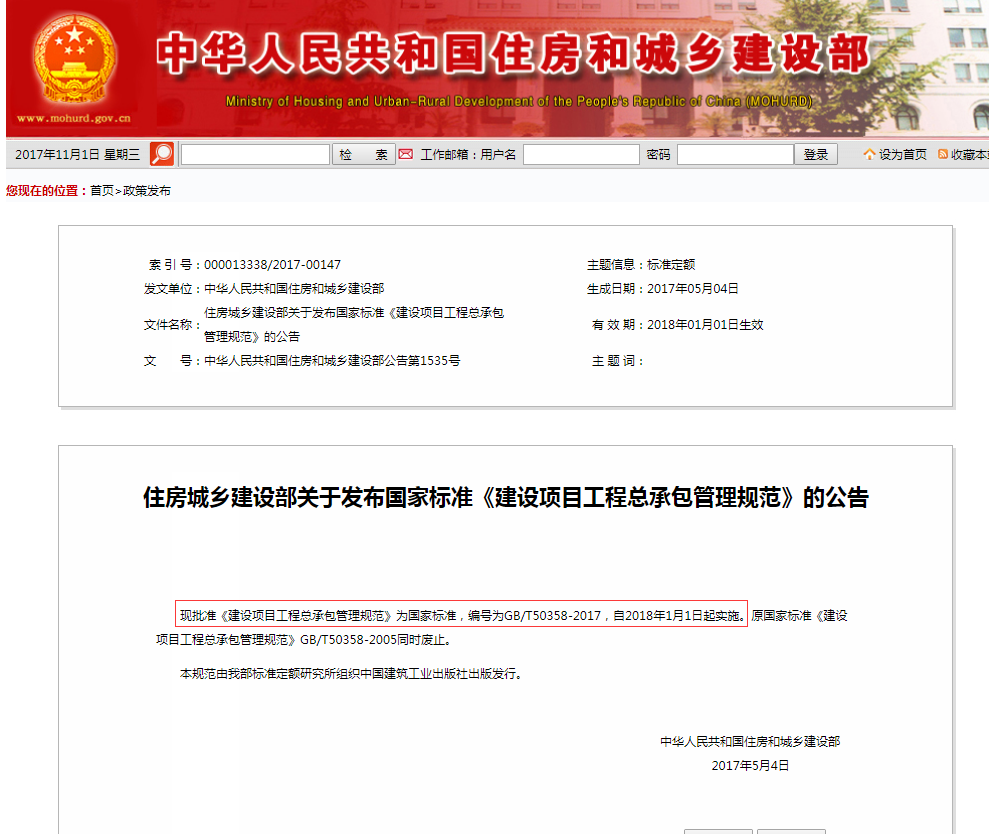Focus the 密码 password input box
The height and width of the screenshot is (834, 989).
(x=735, y=155)
